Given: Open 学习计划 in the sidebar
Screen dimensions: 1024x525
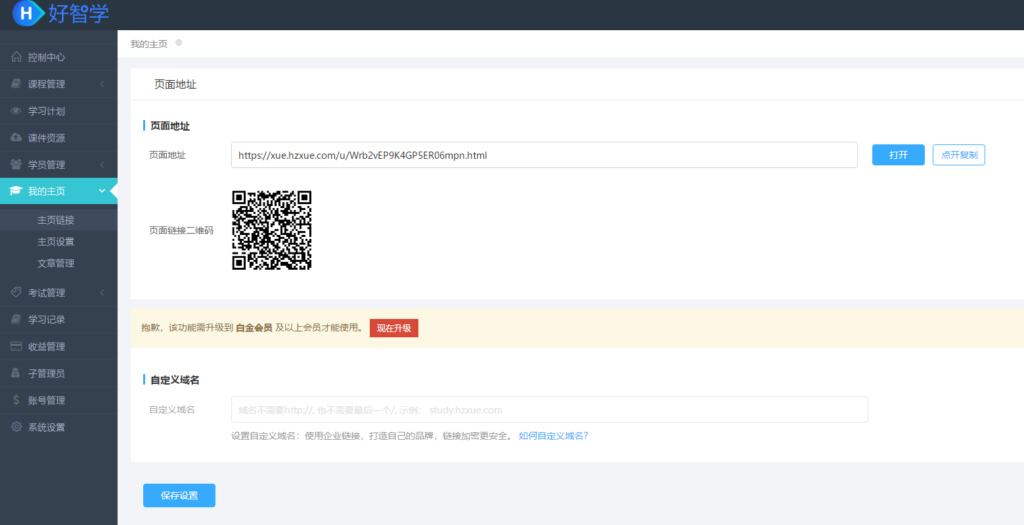Looking at the screenshot, I should pyautogui.click(x=59, y=111).
